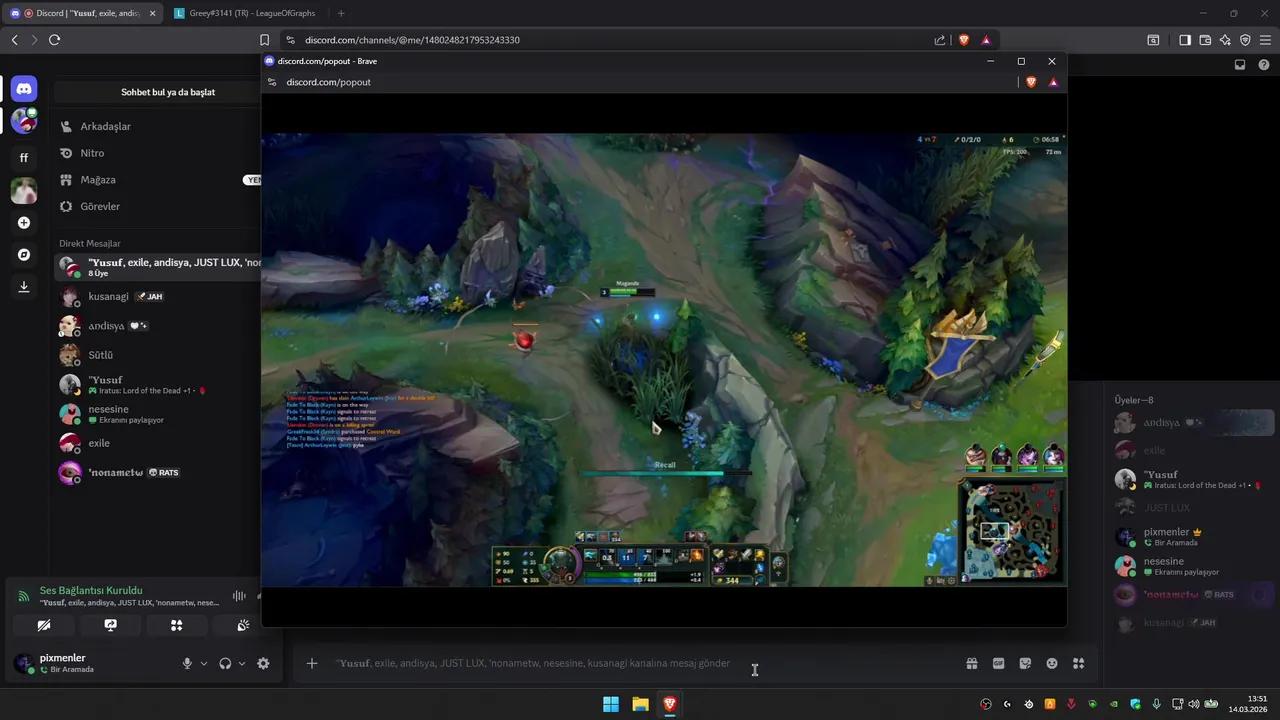Open the Mağaza shop
The height and width of the screenshot is (720, 1280).
pos(157,180)
